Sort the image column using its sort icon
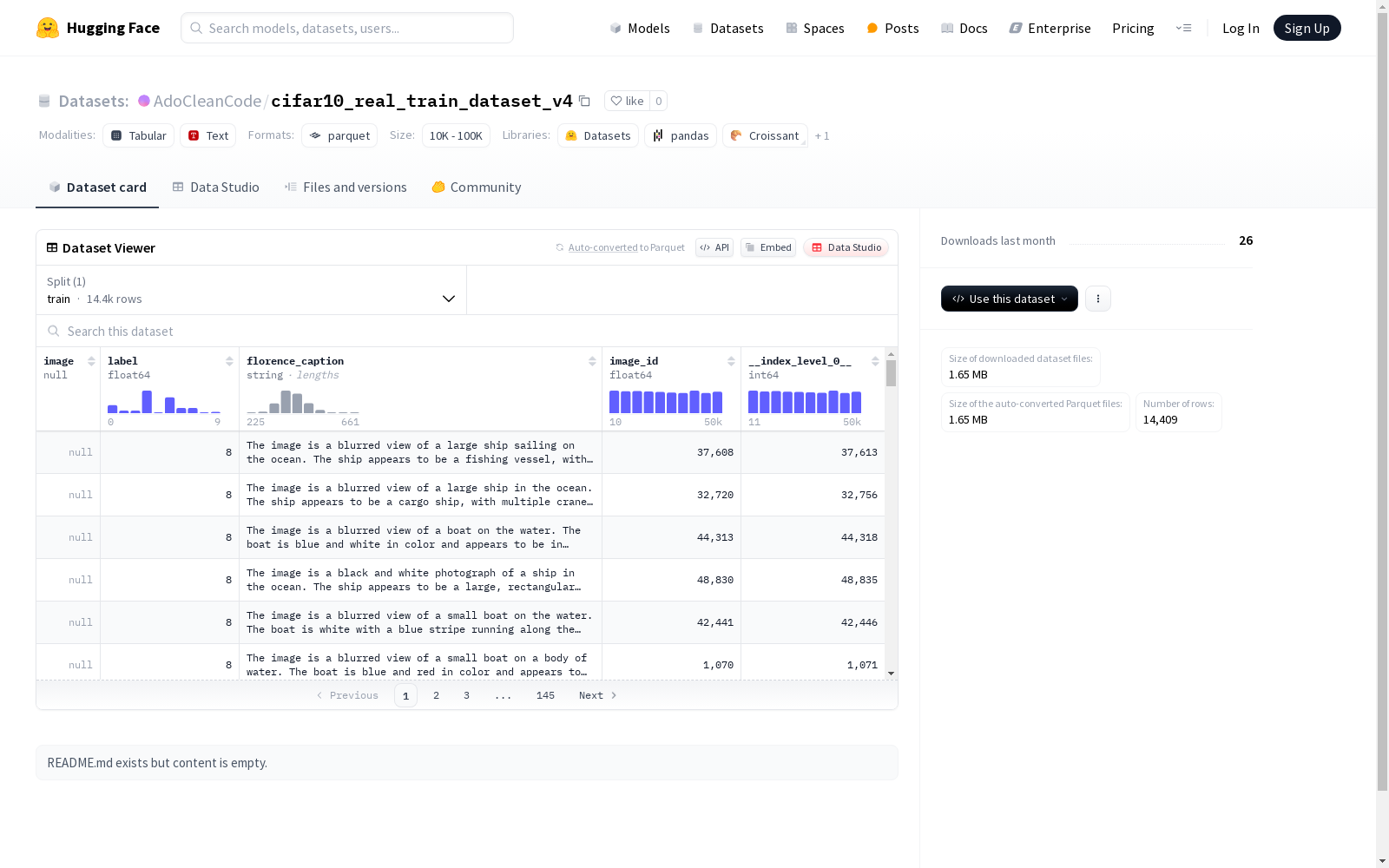1389x868 pixels. [x=91, y=361]
